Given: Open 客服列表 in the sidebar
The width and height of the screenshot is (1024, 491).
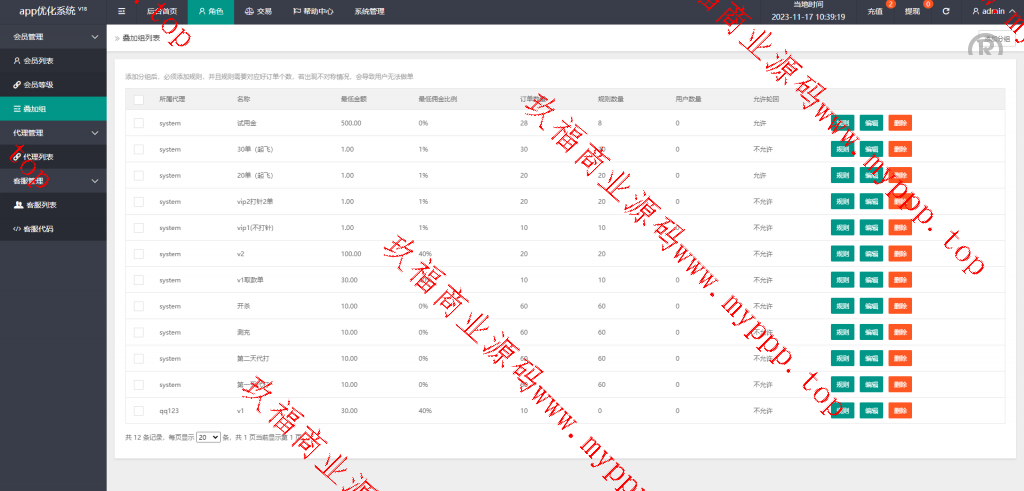Looking at the screenshot, I should [x=40, y=205].
